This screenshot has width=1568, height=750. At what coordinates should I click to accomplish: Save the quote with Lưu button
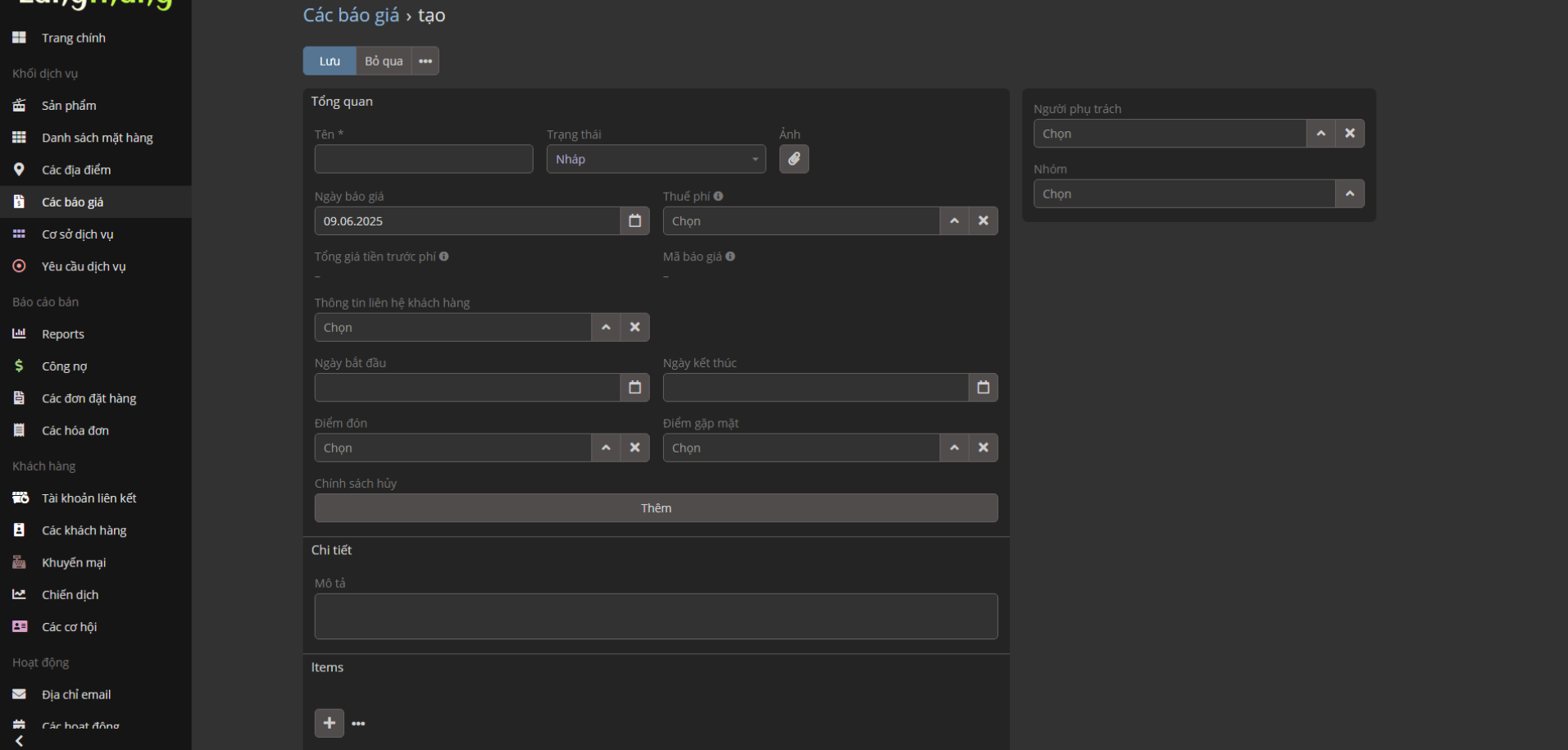coord(330,61)
